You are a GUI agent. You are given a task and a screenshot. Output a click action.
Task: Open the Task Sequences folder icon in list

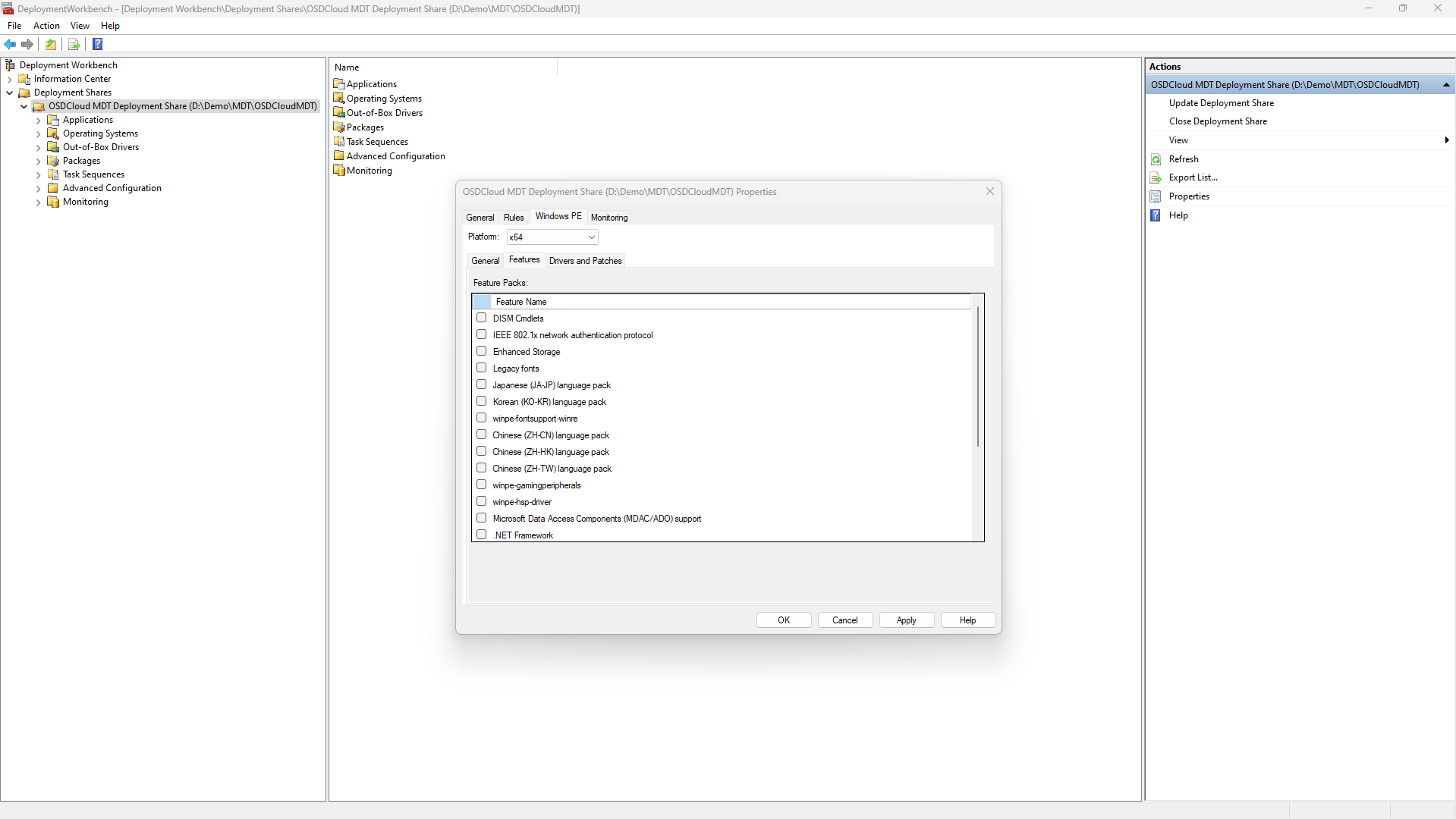point(339,142)
